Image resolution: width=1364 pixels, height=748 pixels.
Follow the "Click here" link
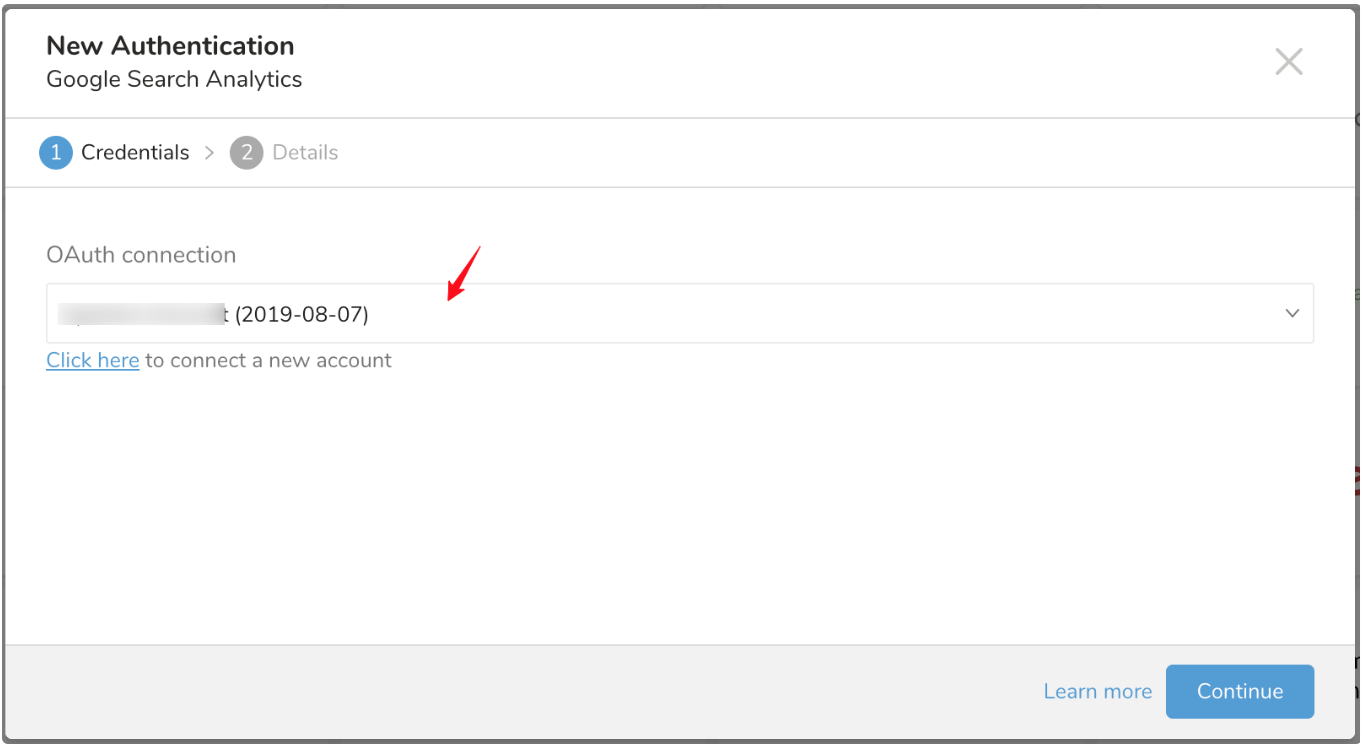[x=92, y=361]
